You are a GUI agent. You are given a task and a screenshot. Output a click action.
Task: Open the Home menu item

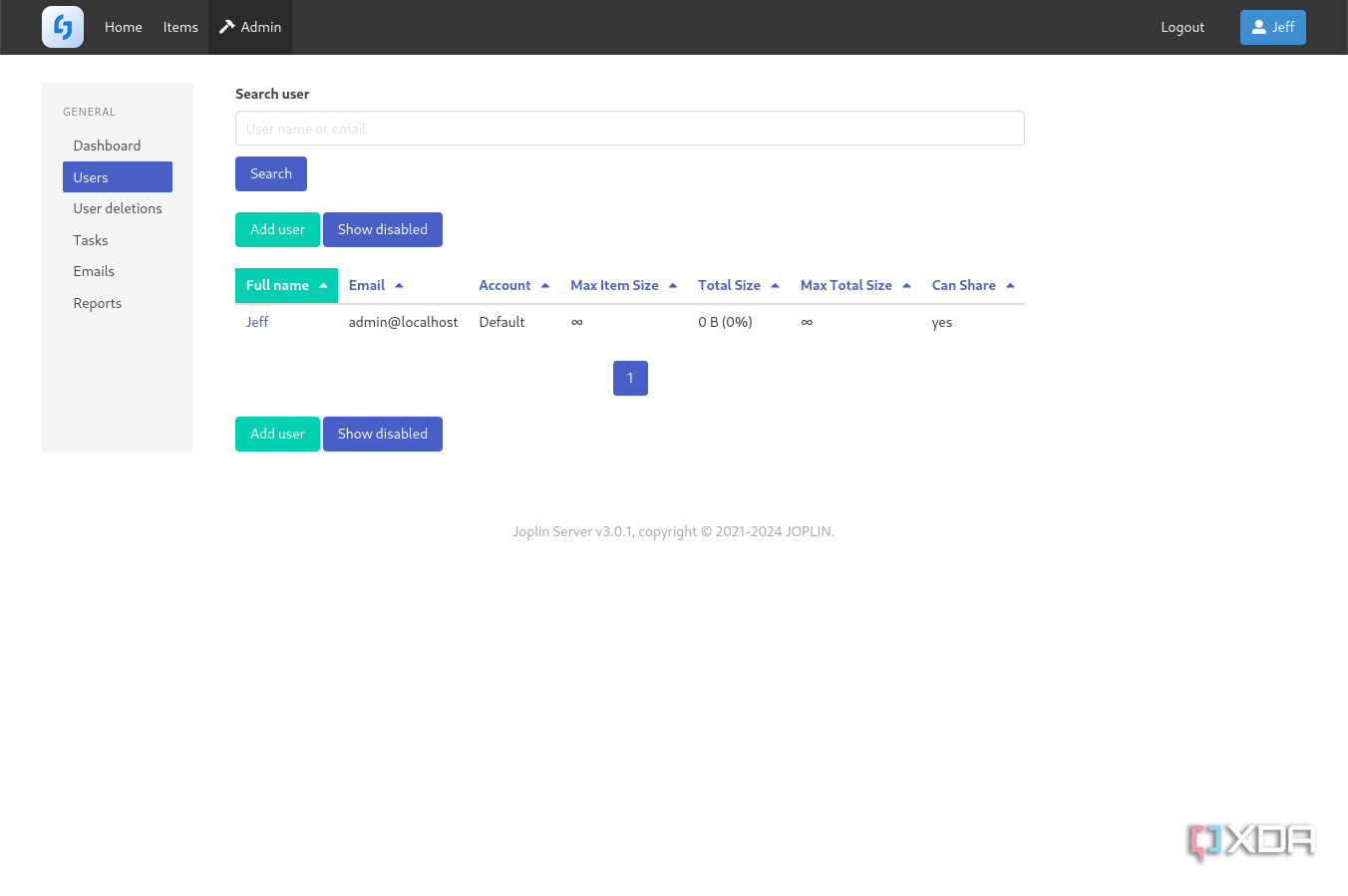click(124, 27)
